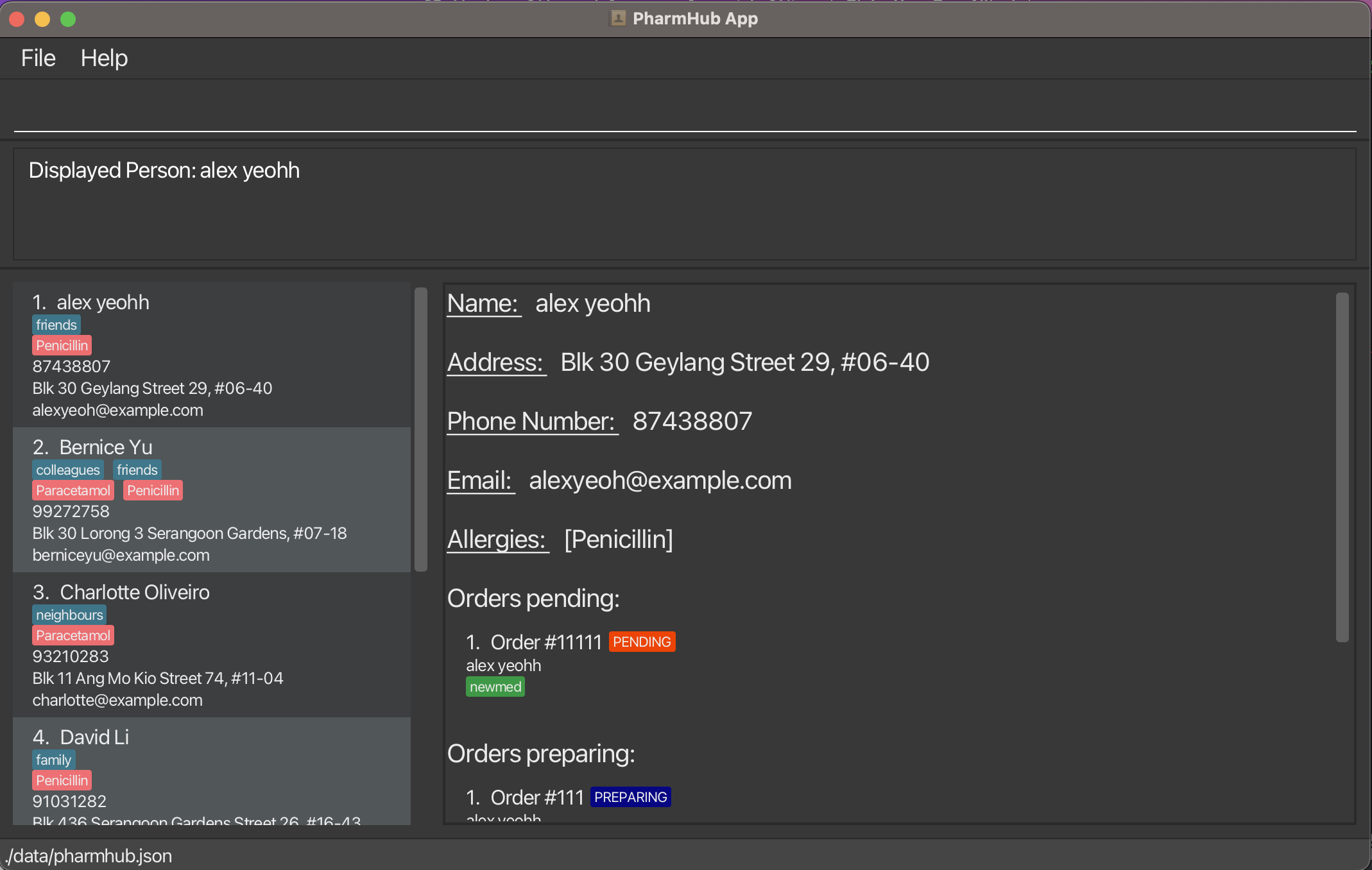1372x870 pixels.
Task: Click David Li's family tag
Action: pyautogui.click(x=53, y=760)
